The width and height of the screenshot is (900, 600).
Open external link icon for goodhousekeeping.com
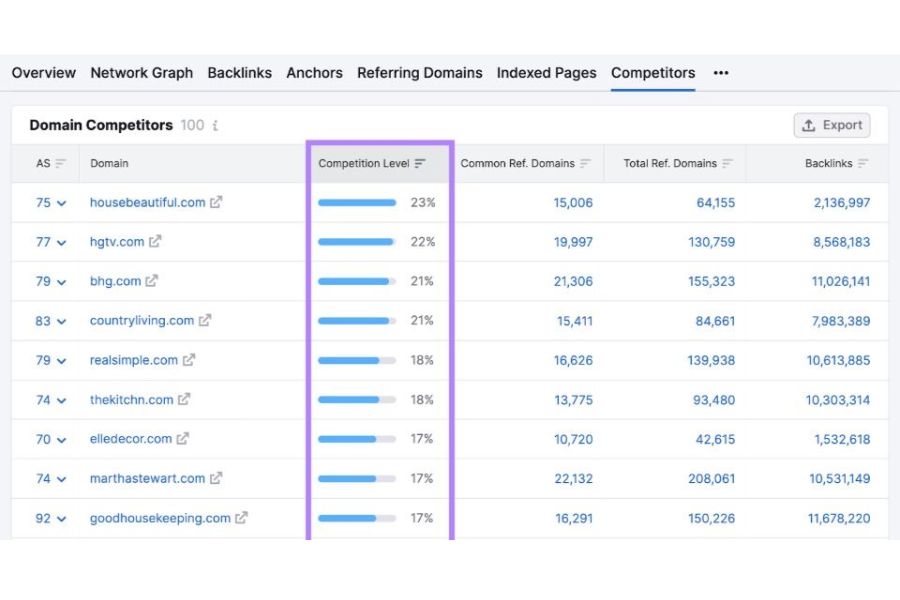241,518
